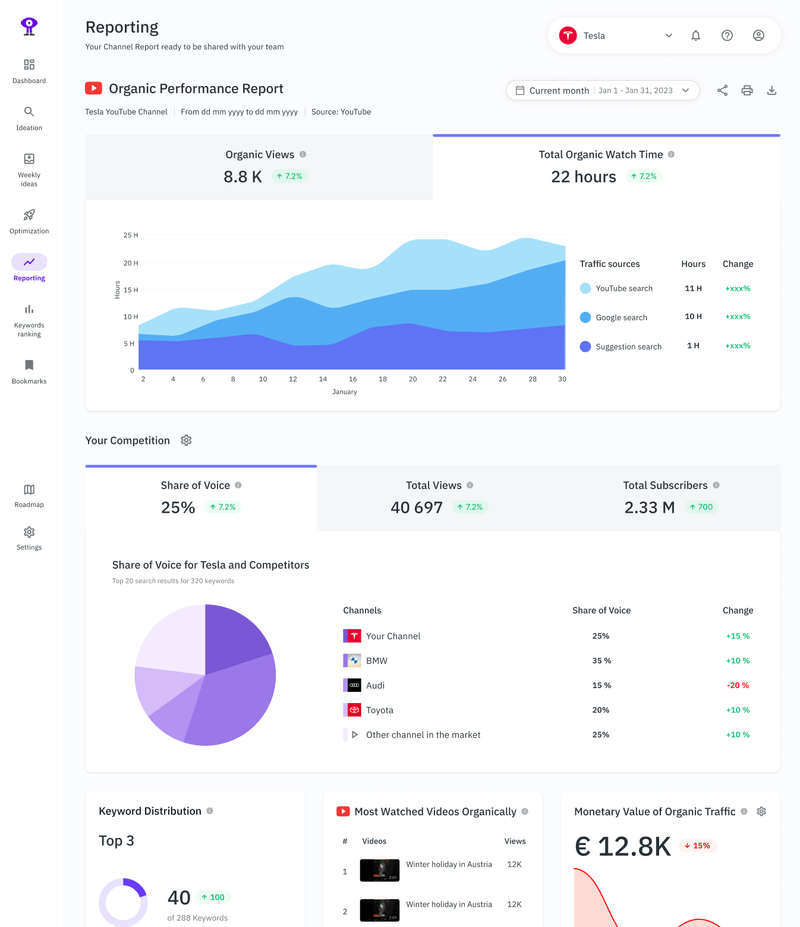Click the BMW channel row

click(x=548, y=660)
